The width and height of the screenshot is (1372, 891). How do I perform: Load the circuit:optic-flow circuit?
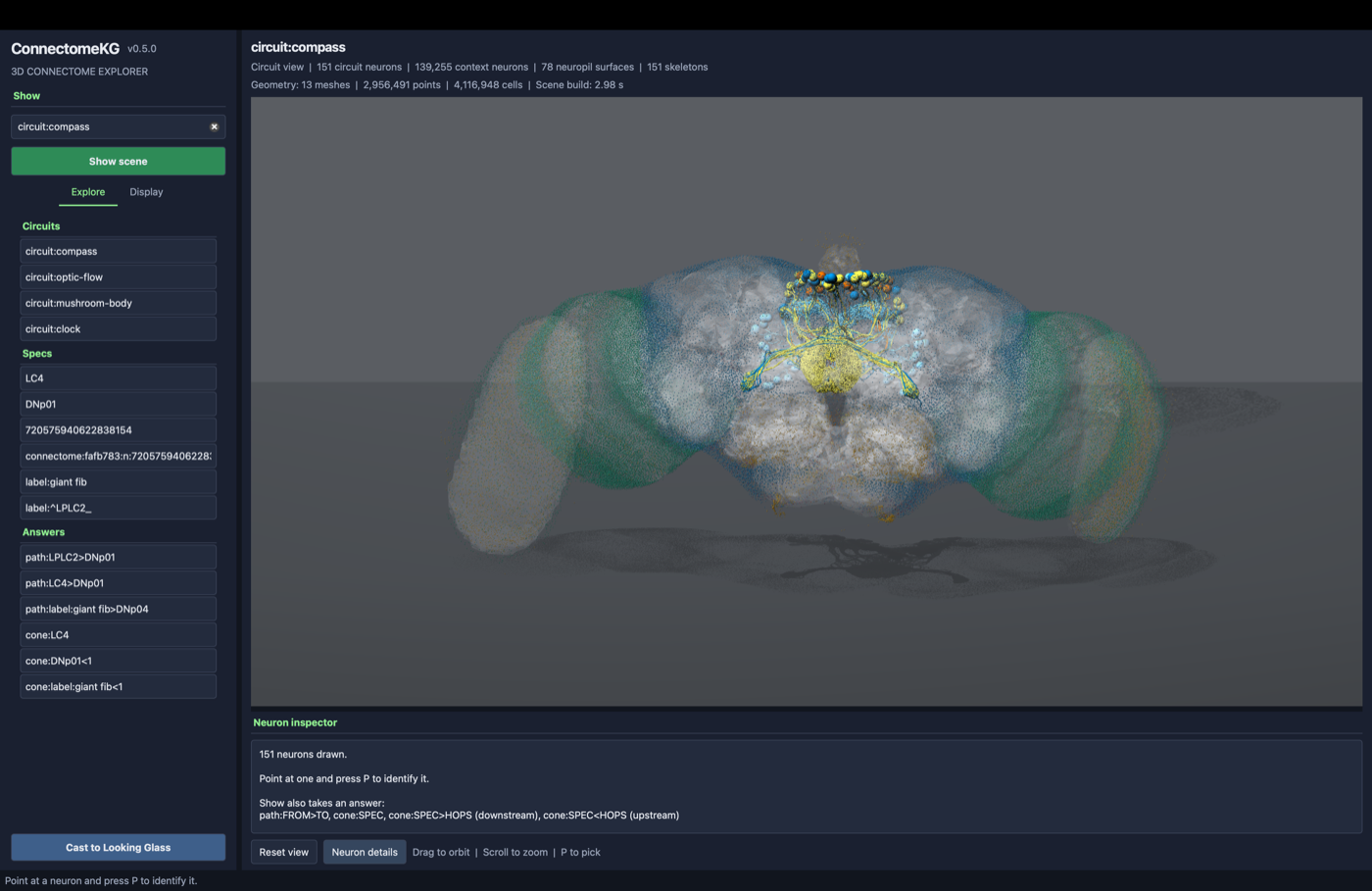point(118,277)
